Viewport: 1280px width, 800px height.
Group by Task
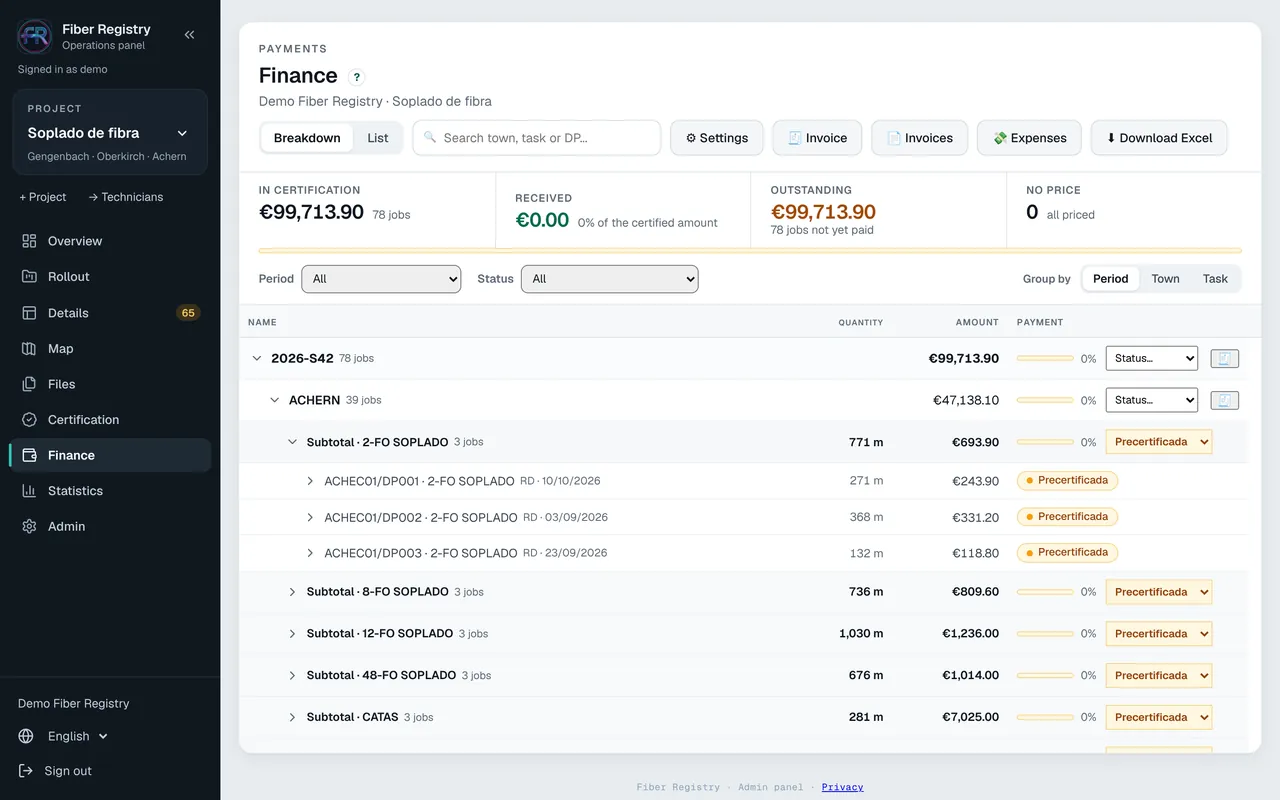(1215, 279)
